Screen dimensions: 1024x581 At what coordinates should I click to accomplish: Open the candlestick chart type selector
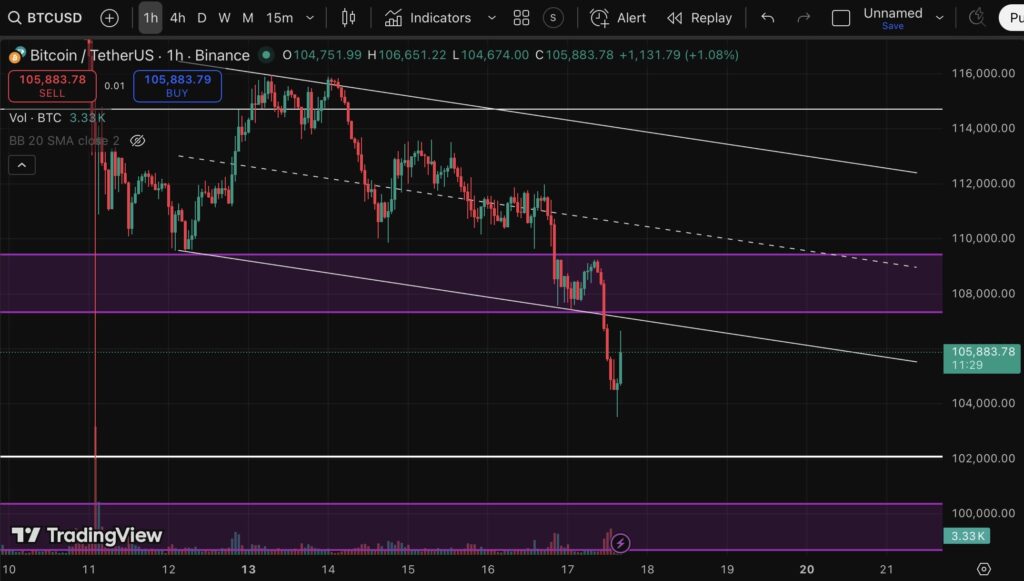(348, 18)
